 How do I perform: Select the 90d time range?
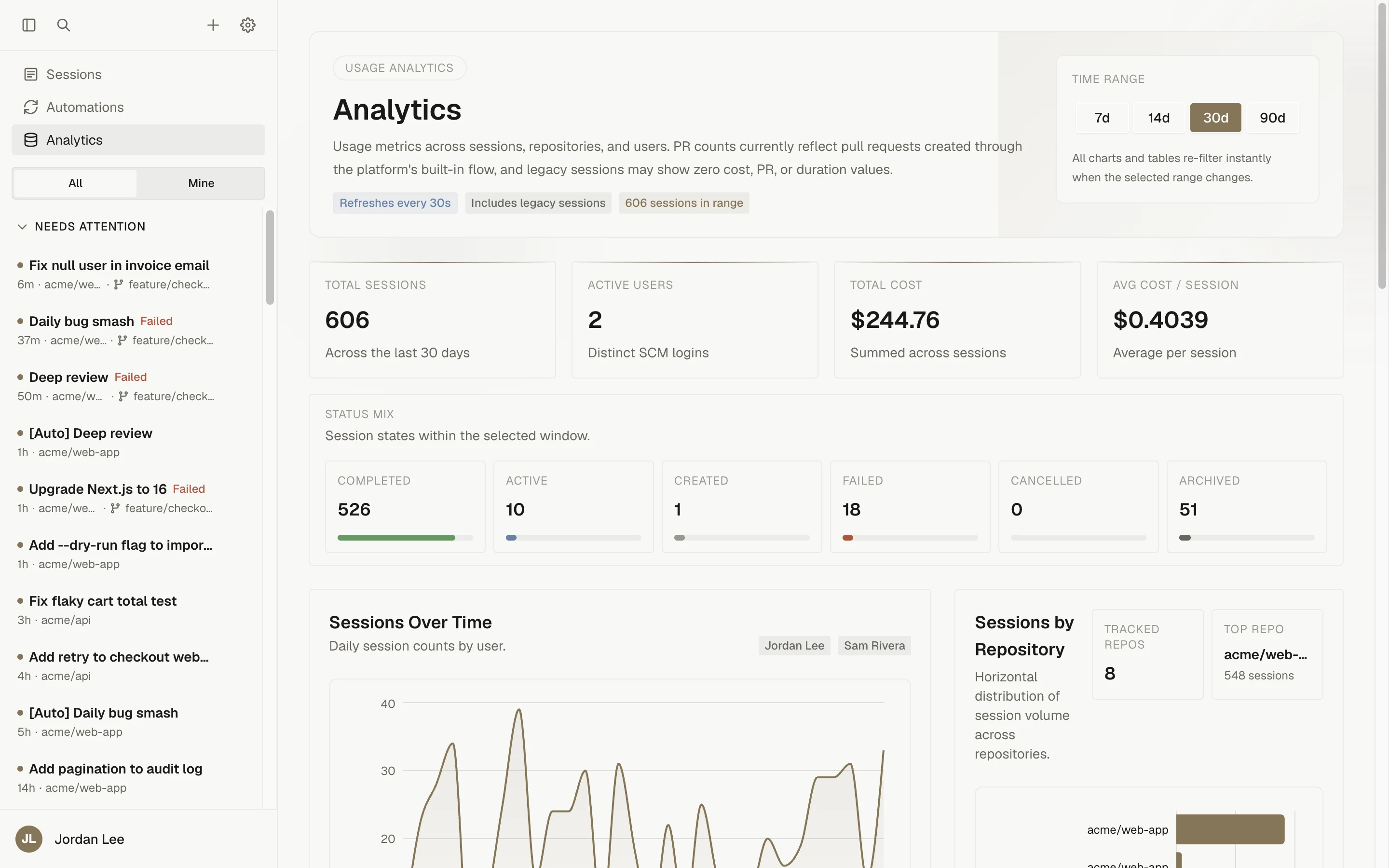tap(1272, 118)
